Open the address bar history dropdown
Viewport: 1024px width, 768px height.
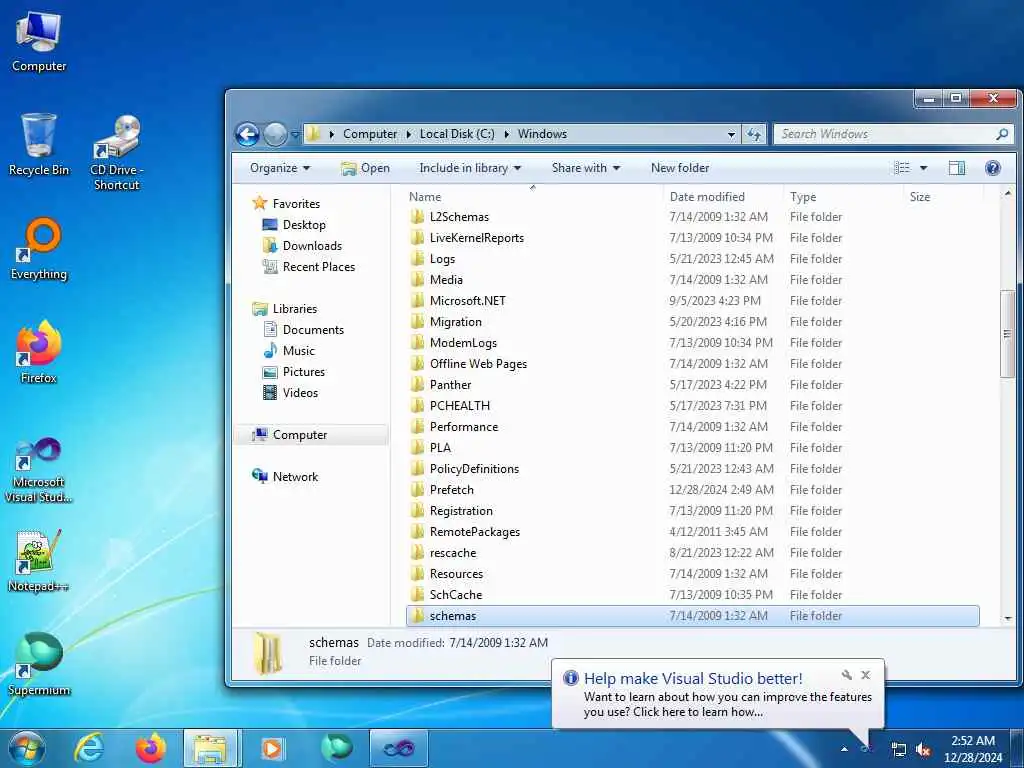731,135
